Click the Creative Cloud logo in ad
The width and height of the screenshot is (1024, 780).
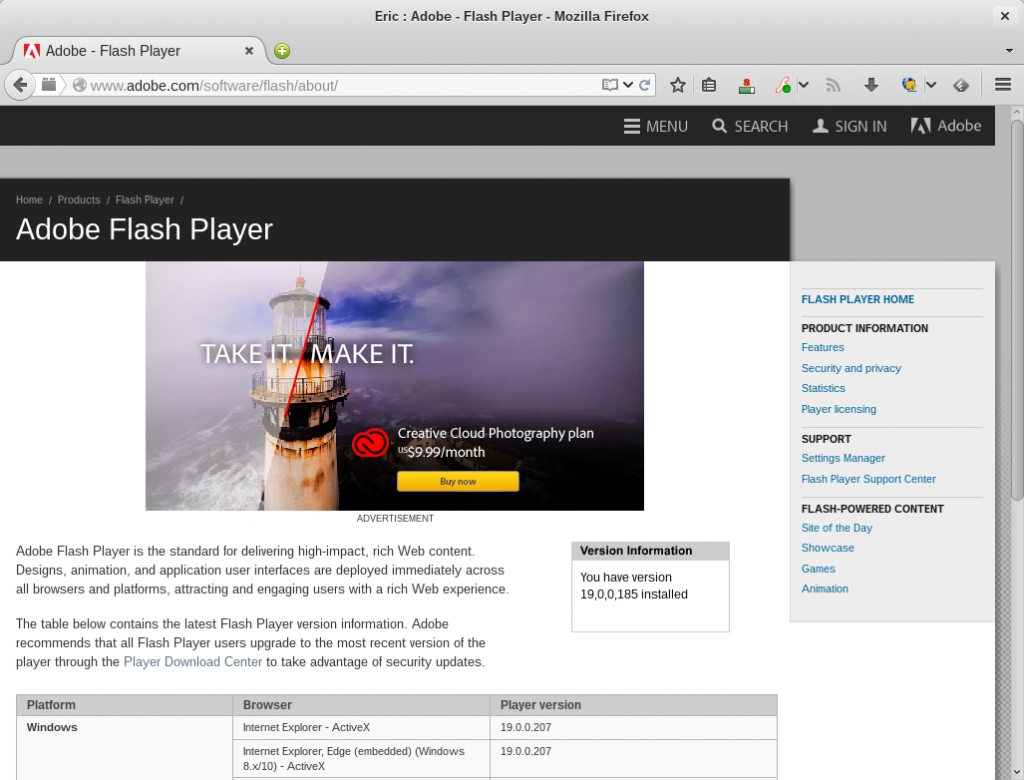(370, 443)
